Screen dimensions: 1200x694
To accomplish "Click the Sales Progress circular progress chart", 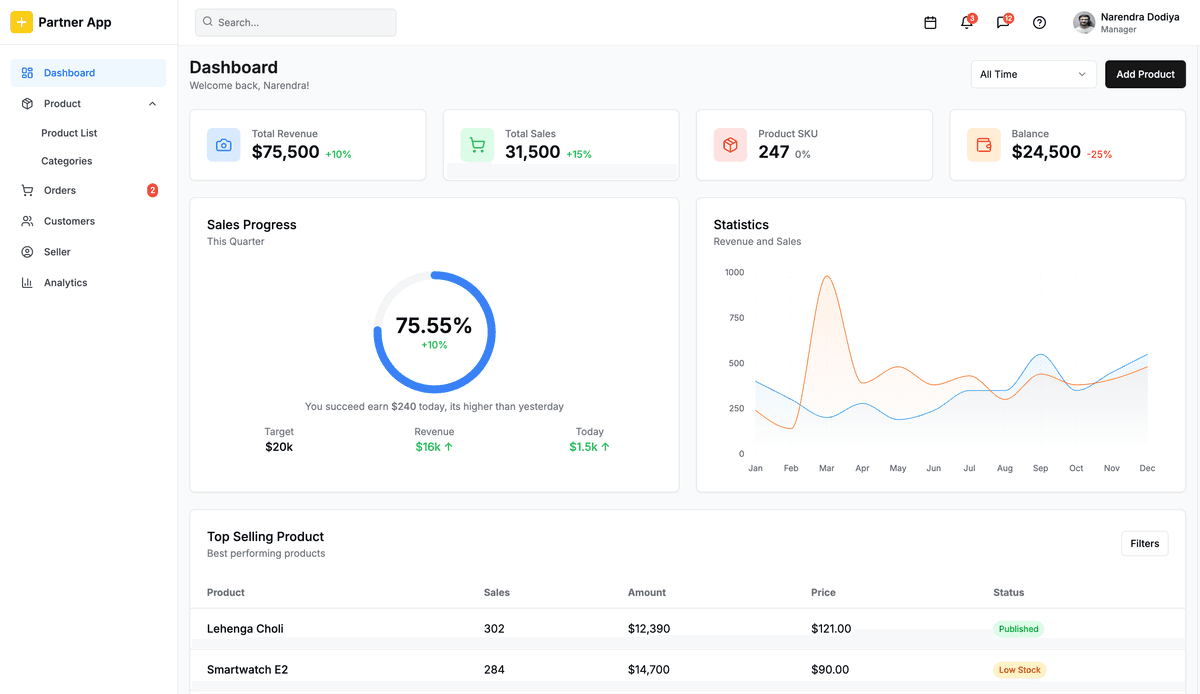I will (x=434, y=331).
